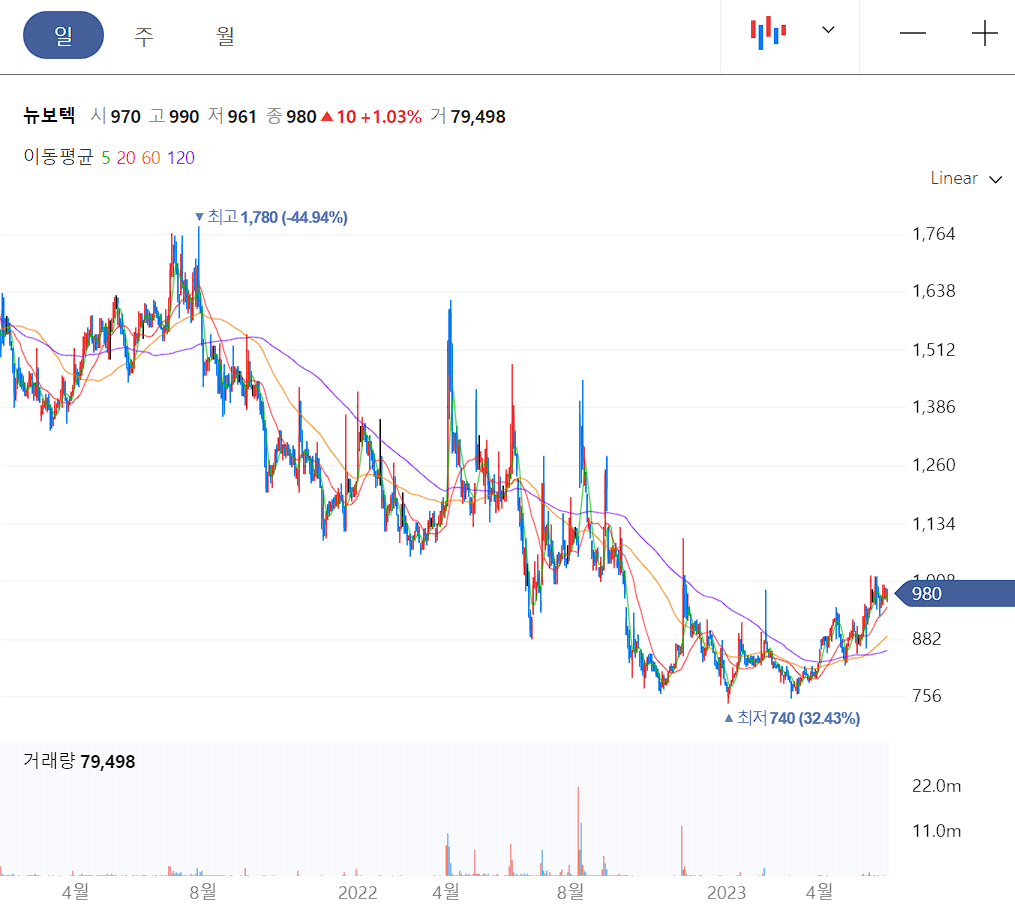Zoom out the chart with minus button
1015x922 pixels.
tap(913, 33)
